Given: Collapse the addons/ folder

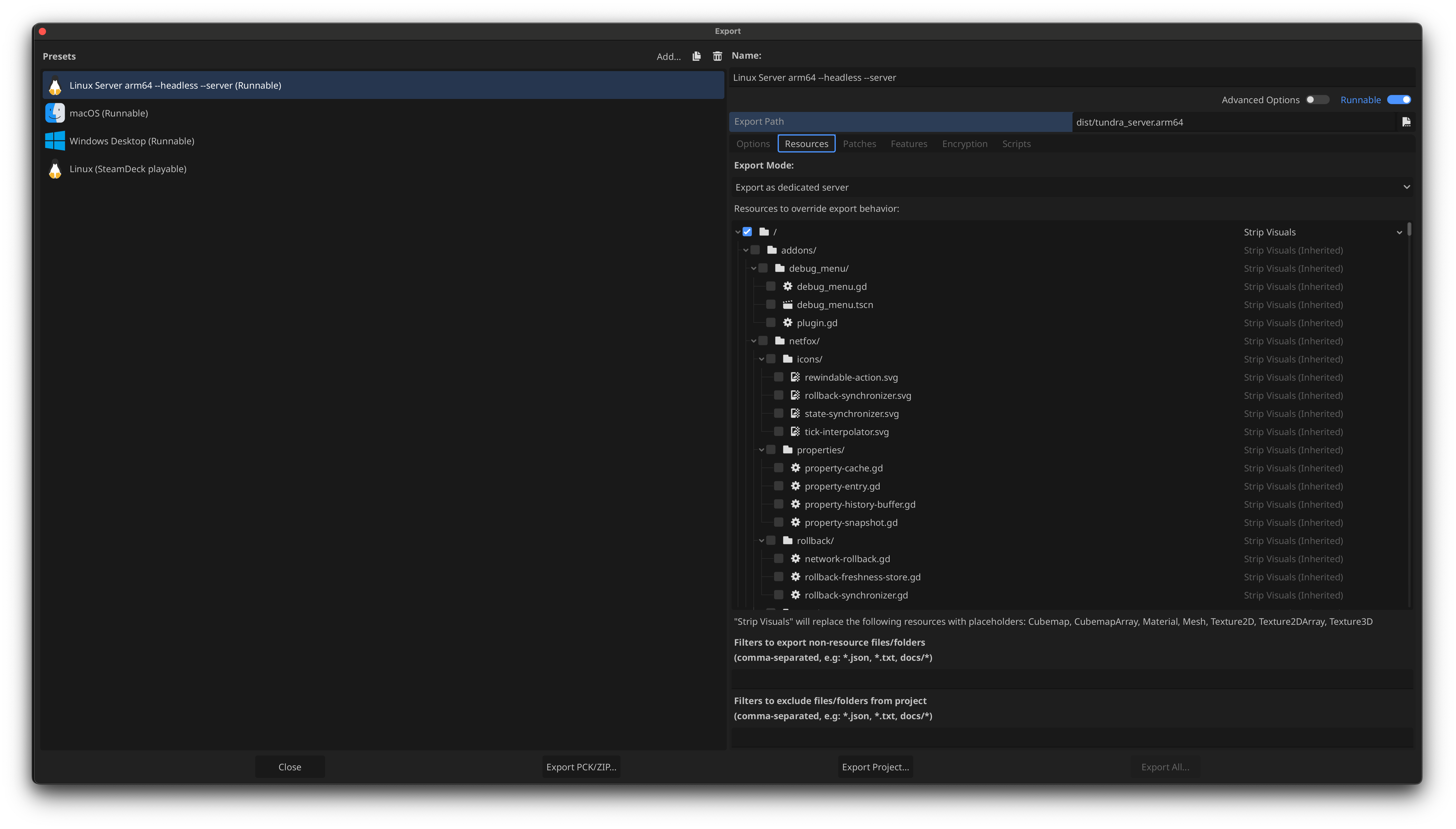Looking at the screenshot, I should point(746,250).
